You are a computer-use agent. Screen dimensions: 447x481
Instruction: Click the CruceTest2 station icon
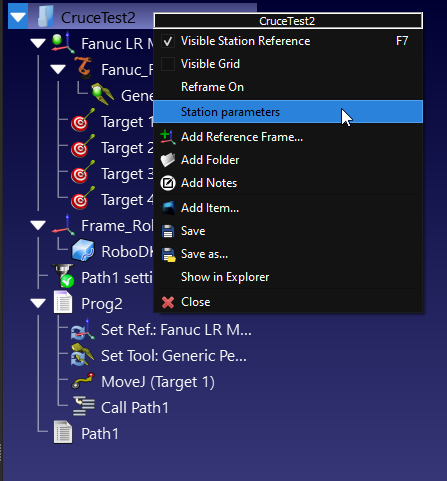pos(45,17)
